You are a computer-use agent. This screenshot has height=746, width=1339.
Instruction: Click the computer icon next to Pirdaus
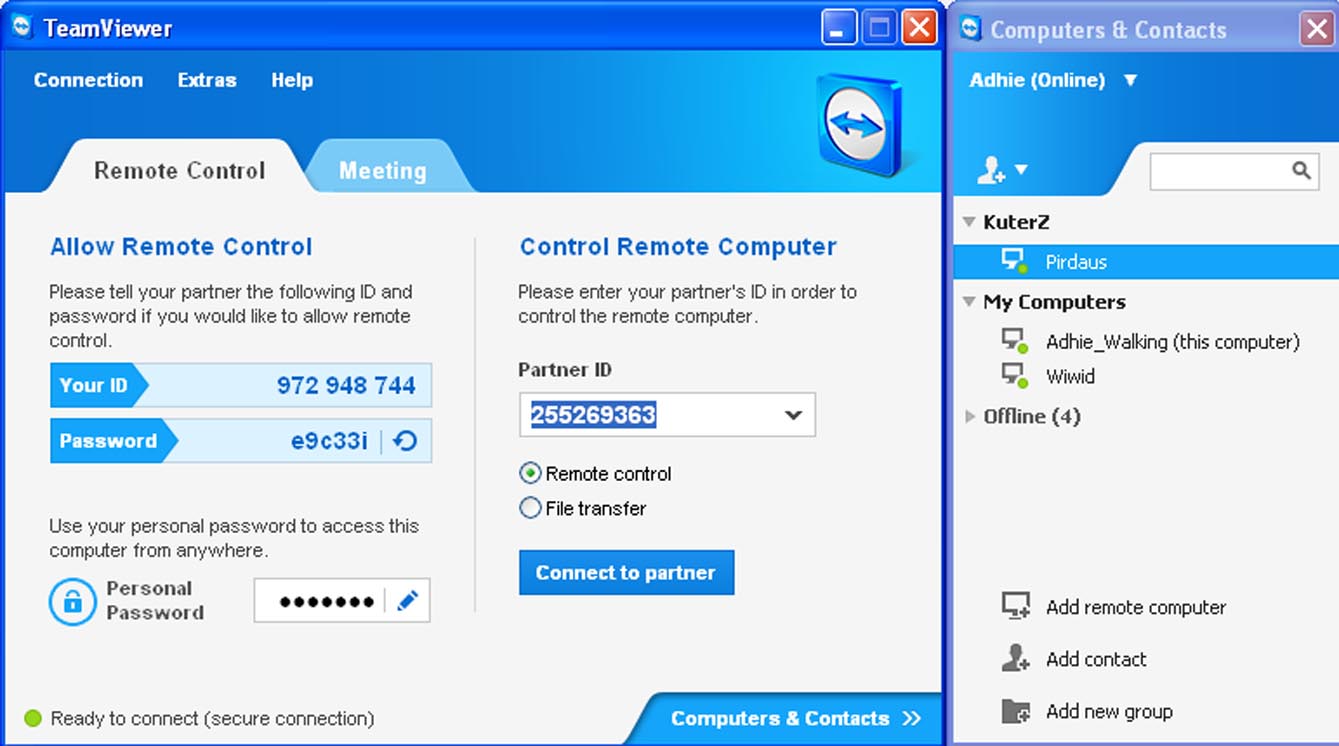pos(1014,262)
